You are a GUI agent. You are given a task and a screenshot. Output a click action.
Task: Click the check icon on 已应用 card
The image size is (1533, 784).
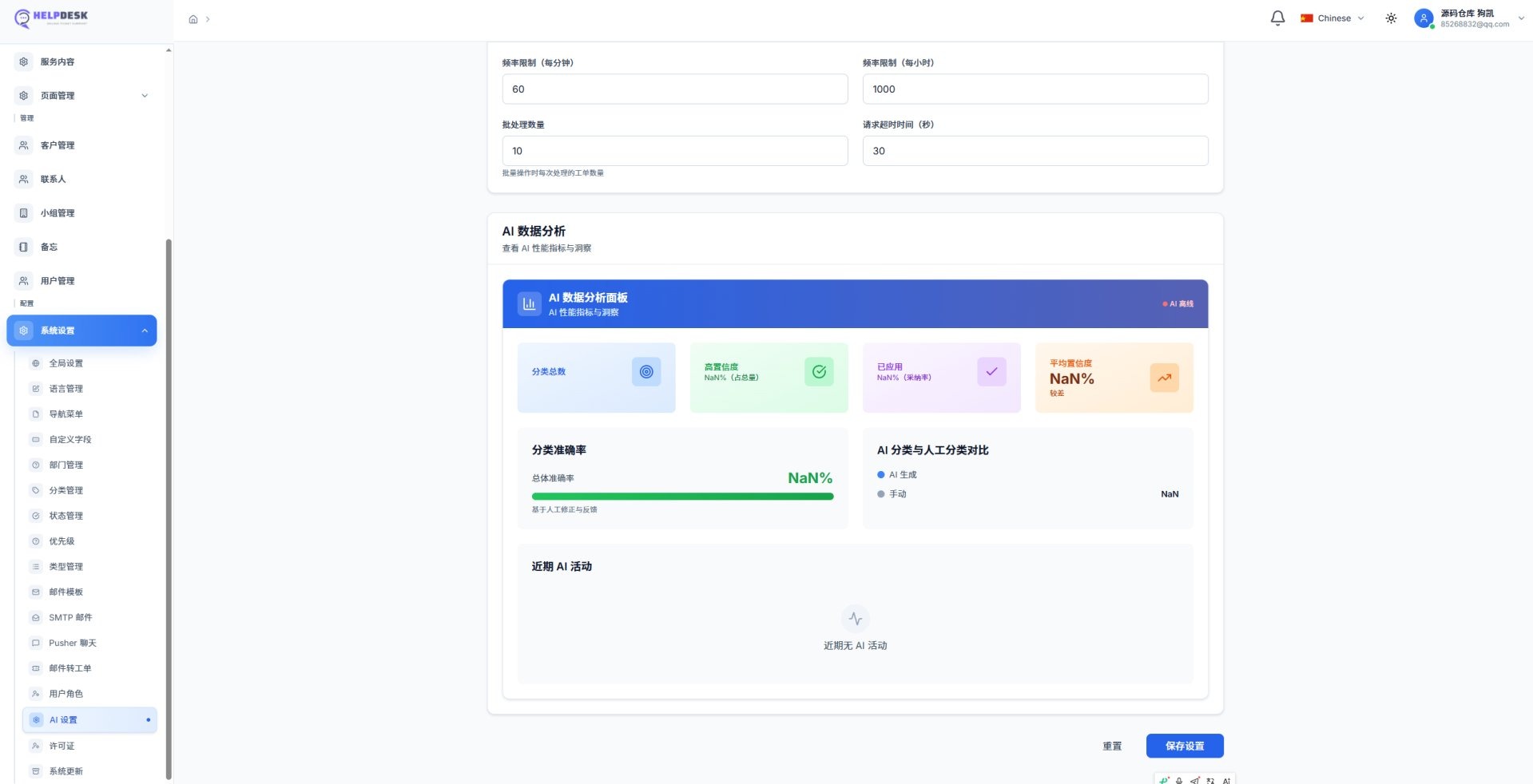coord(991,372)
